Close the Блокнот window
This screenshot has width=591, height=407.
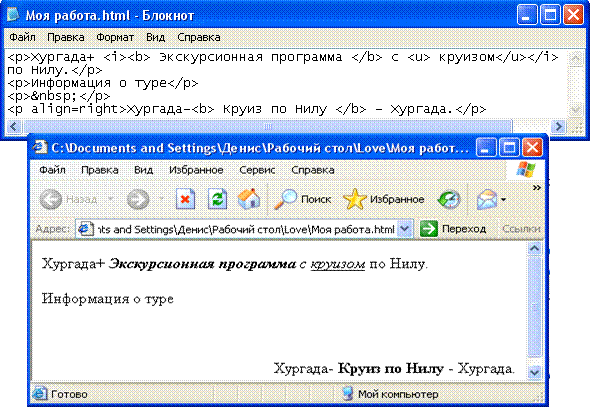(573, 15)
